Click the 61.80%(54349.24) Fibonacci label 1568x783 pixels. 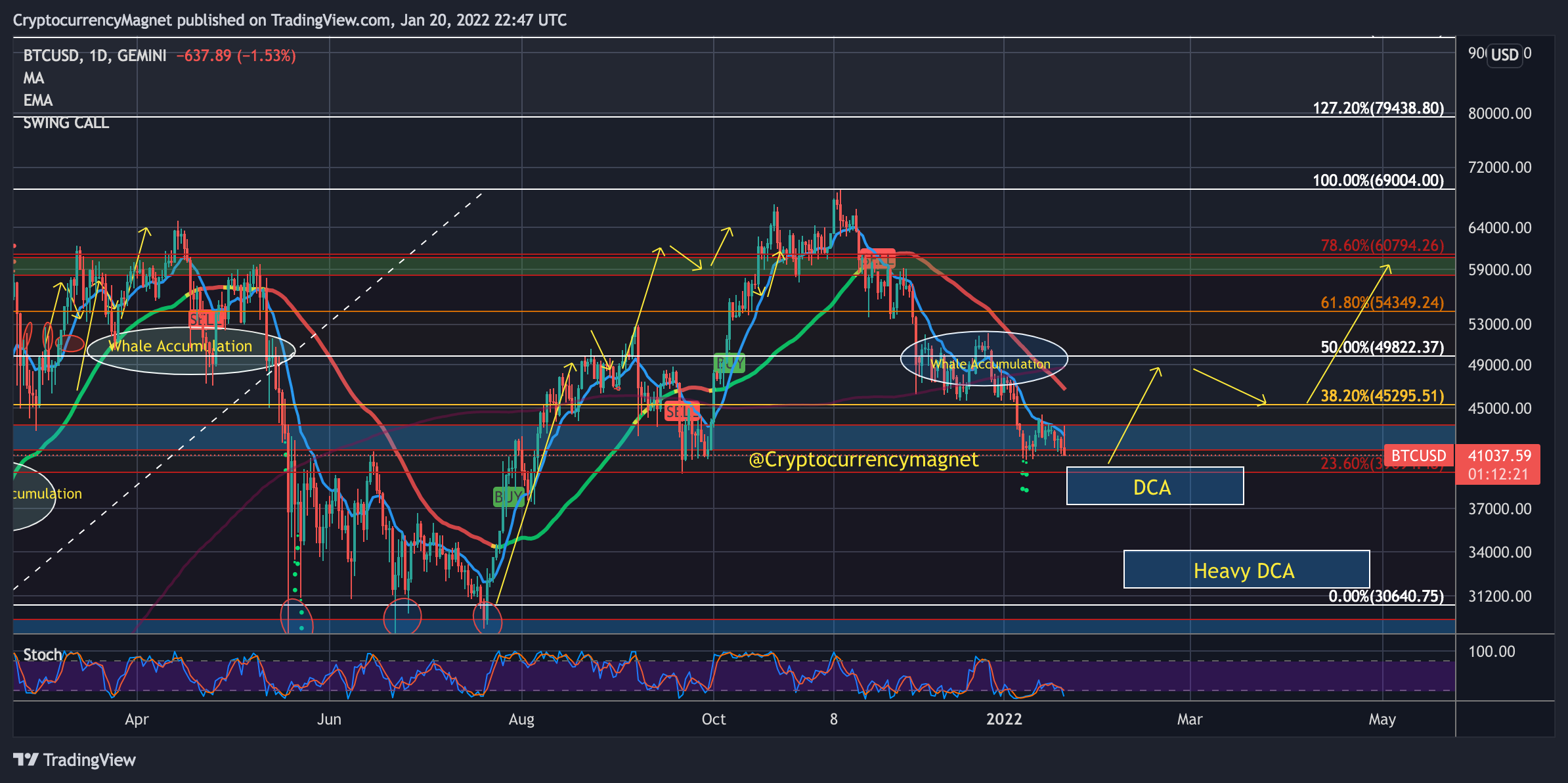click(1382, 302)
